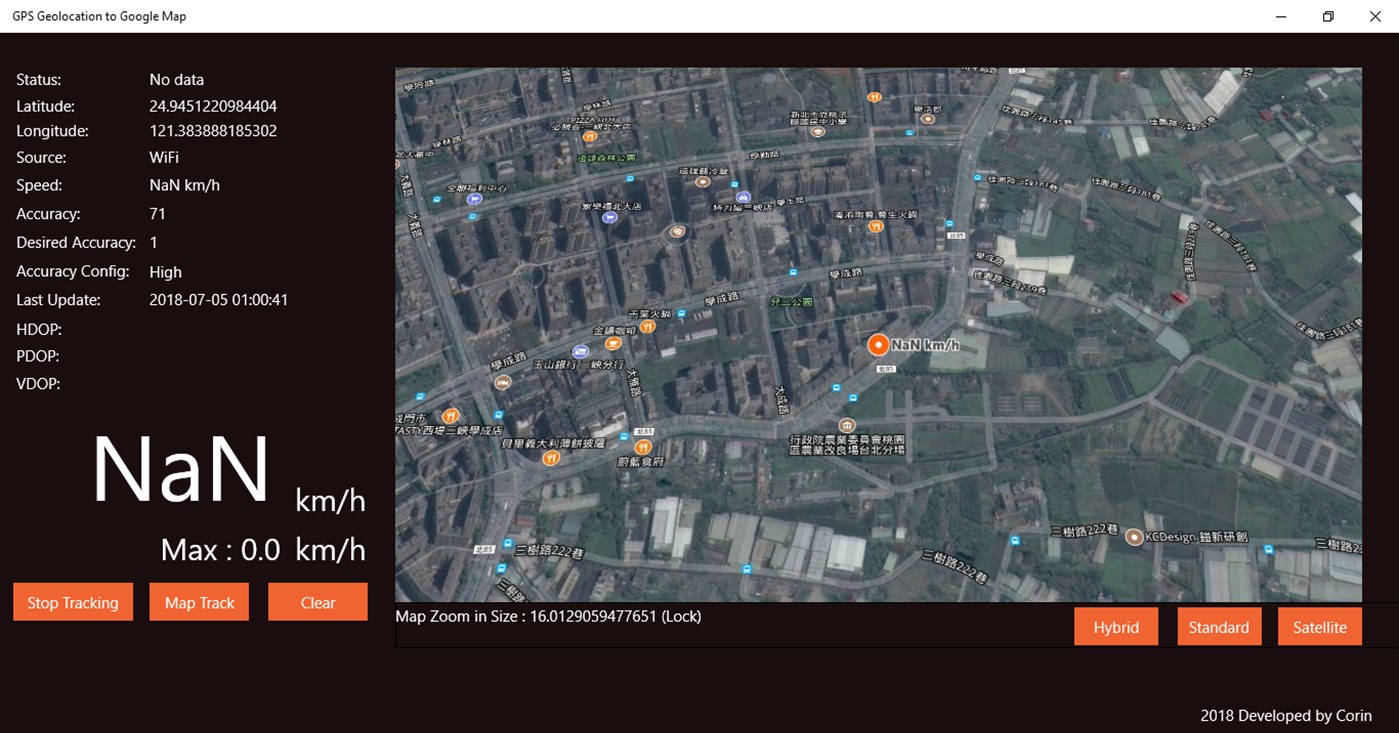Image resolution: width=1399 pixels, height=733 pixels.
Task: Enable Hybrid map view
Action: [1116, 626]
